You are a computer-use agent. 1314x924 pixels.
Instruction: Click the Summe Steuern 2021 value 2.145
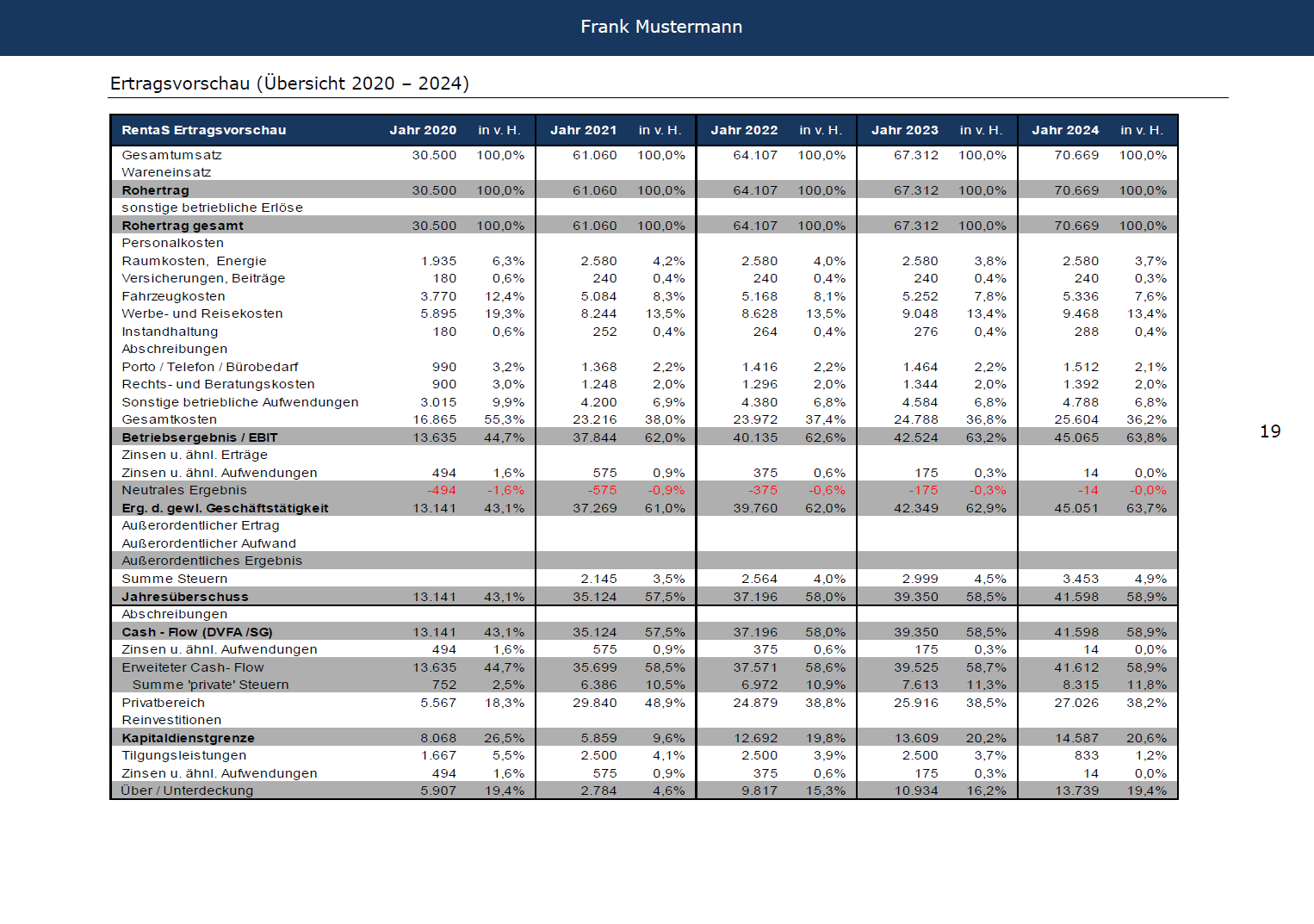[598, 579]
